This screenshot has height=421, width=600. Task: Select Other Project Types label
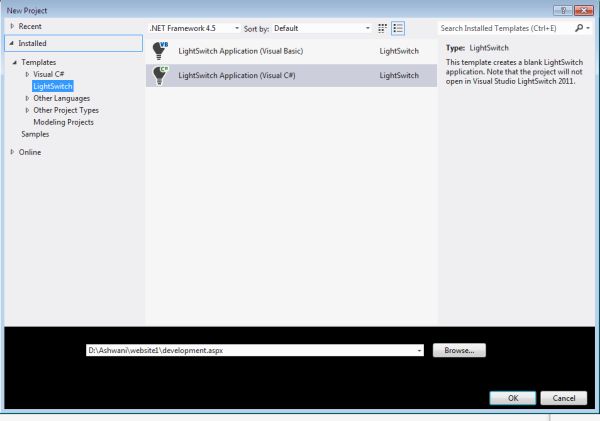[x=66, y=110]
